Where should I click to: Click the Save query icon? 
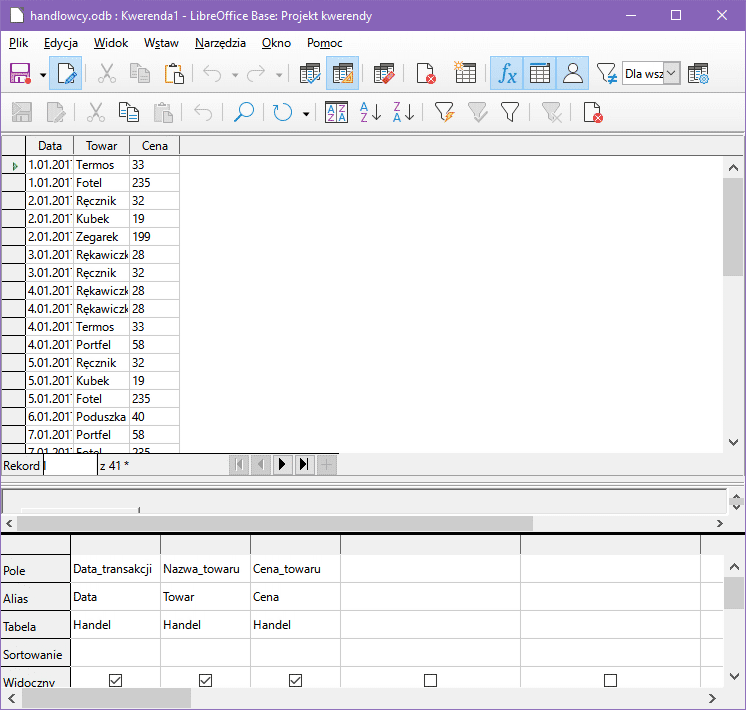[20, 74]
